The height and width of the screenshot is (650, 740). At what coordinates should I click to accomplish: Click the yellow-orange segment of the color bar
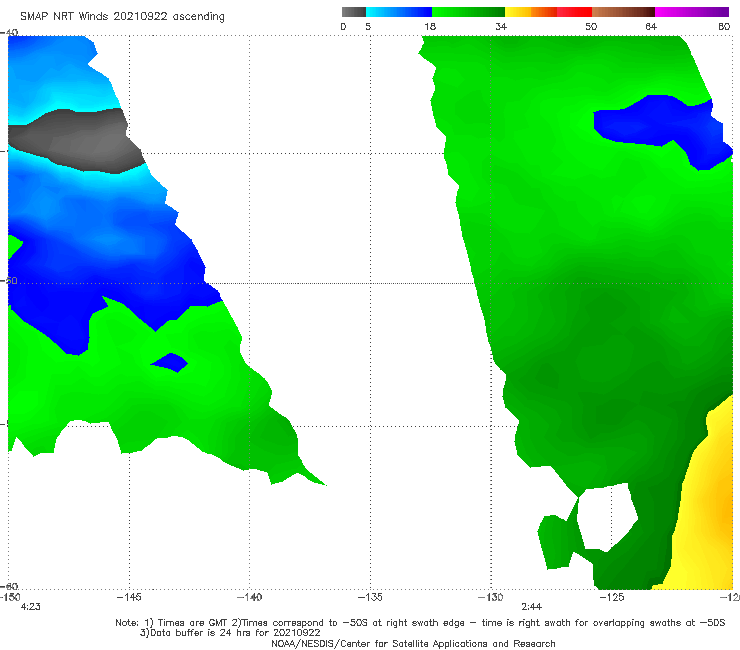click(531, 12)
